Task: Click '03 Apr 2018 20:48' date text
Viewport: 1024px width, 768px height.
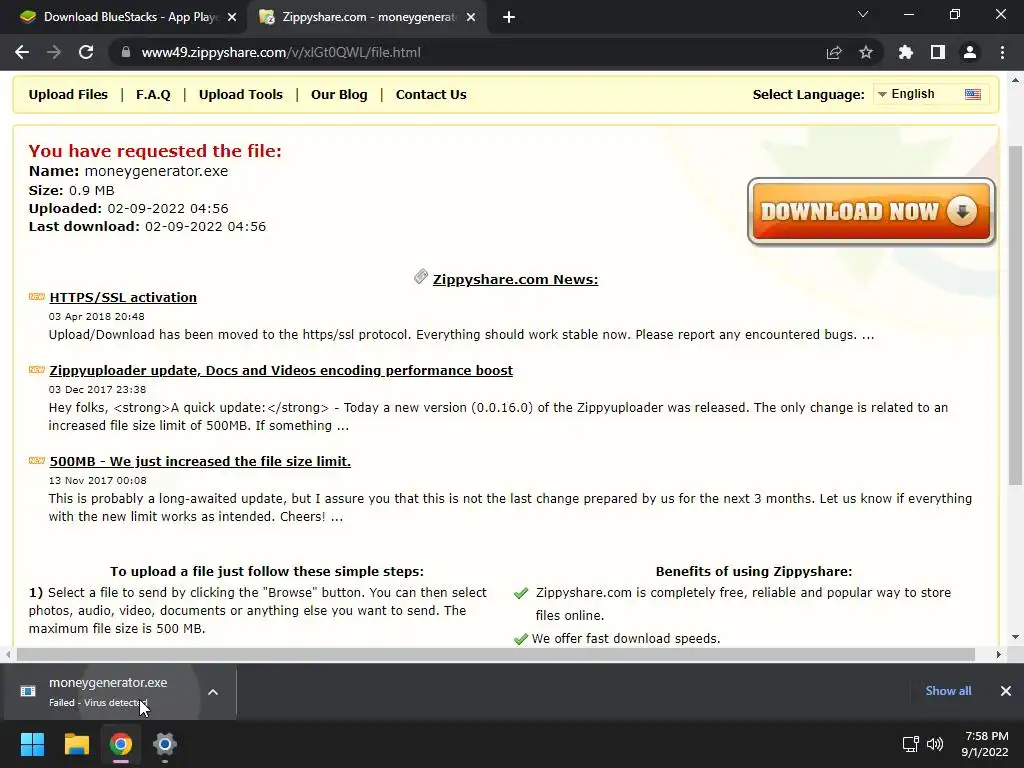Action: pyautogui.click(x=97, y=317)
